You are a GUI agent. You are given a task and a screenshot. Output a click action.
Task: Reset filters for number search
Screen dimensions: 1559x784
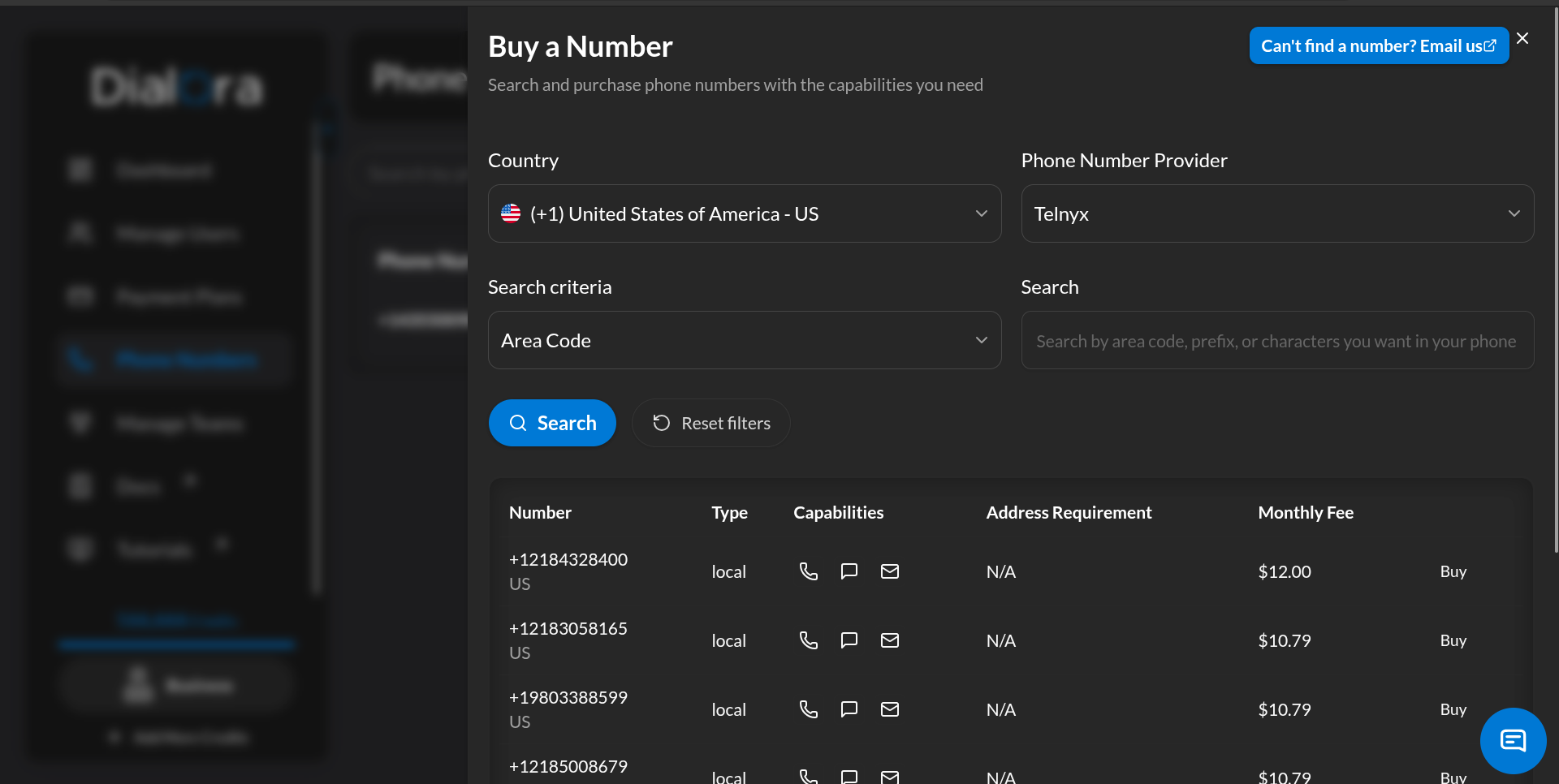[x=711, y=423]
